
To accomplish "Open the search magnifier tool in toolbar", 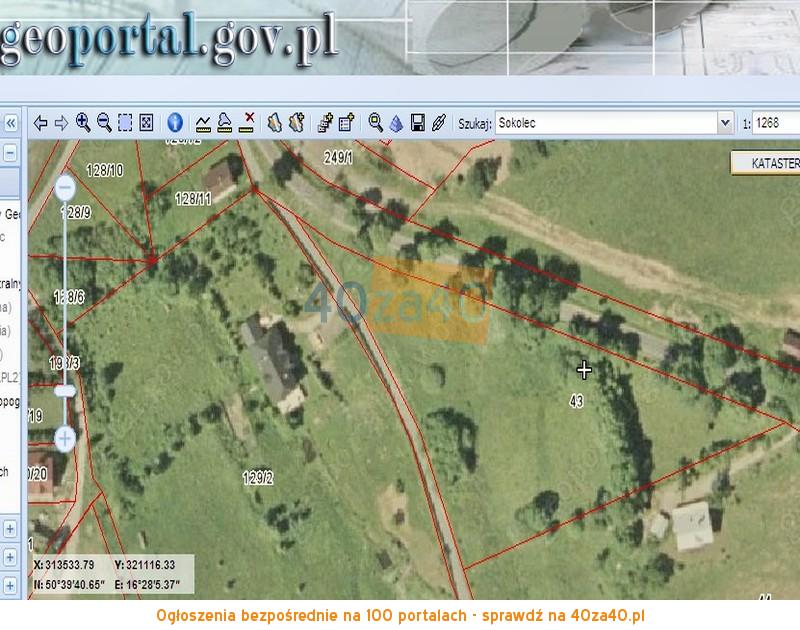I will (x=376, y=122).
